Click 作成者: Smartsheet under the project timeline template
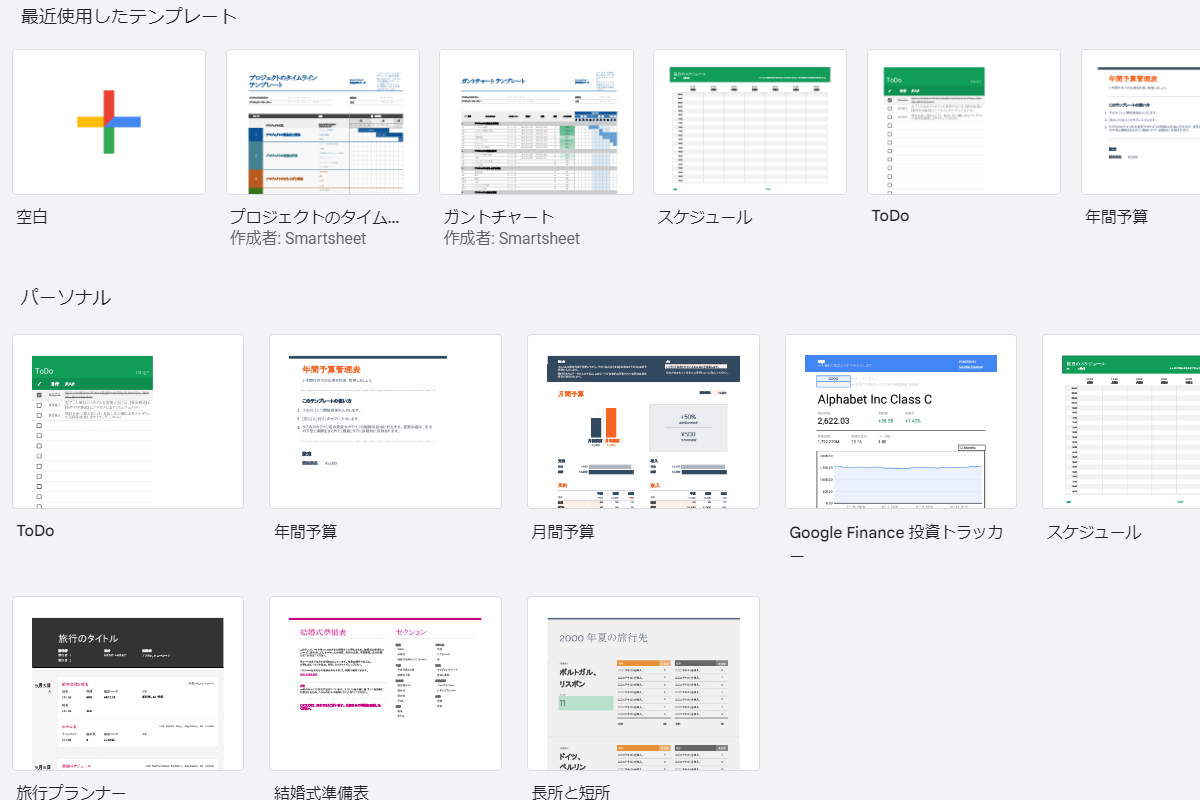Viewport: 1200px width, 800px height. pos(298,239)
